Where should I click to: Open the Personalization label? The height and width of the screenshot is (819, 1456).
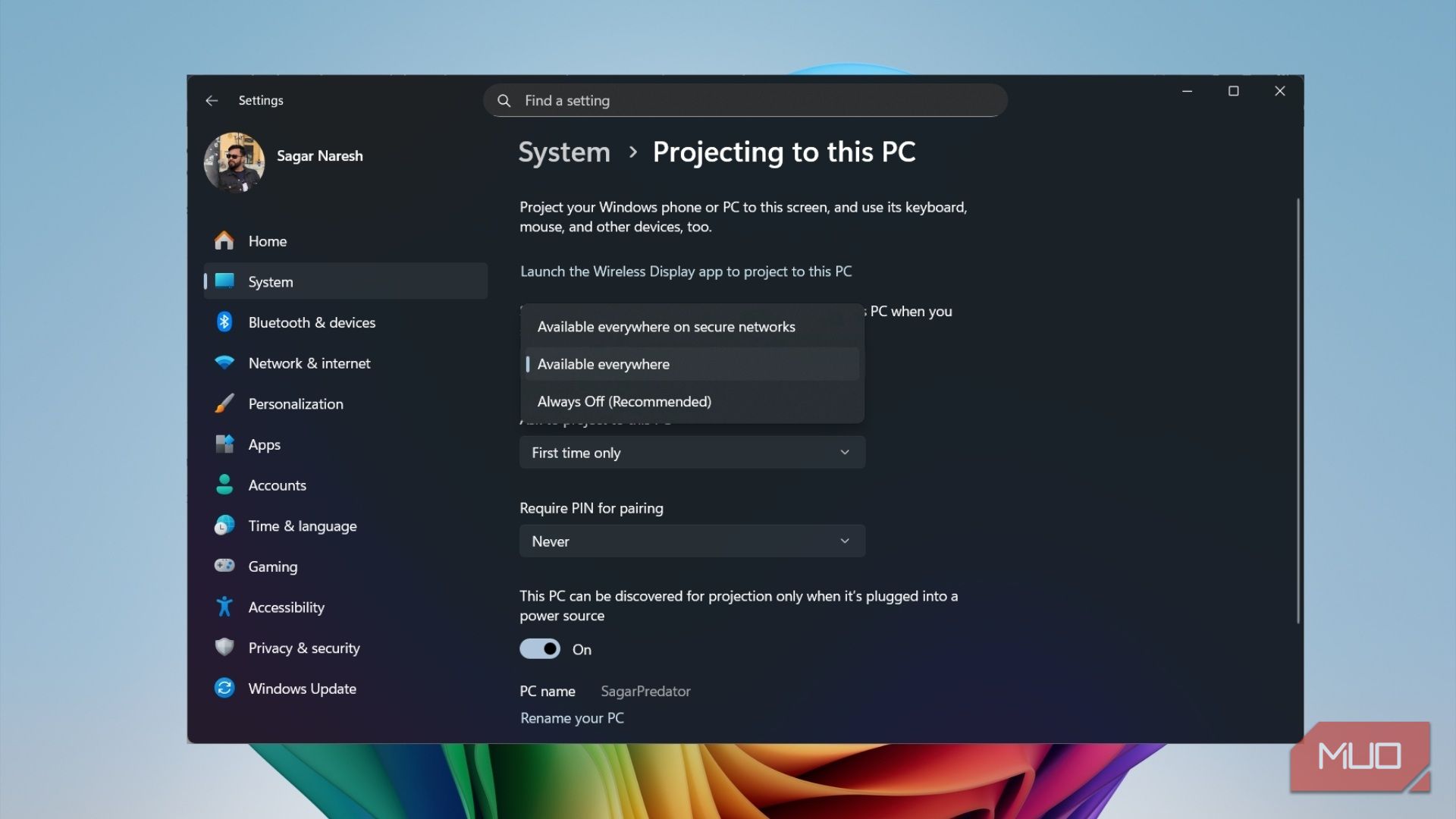(296, 404)
